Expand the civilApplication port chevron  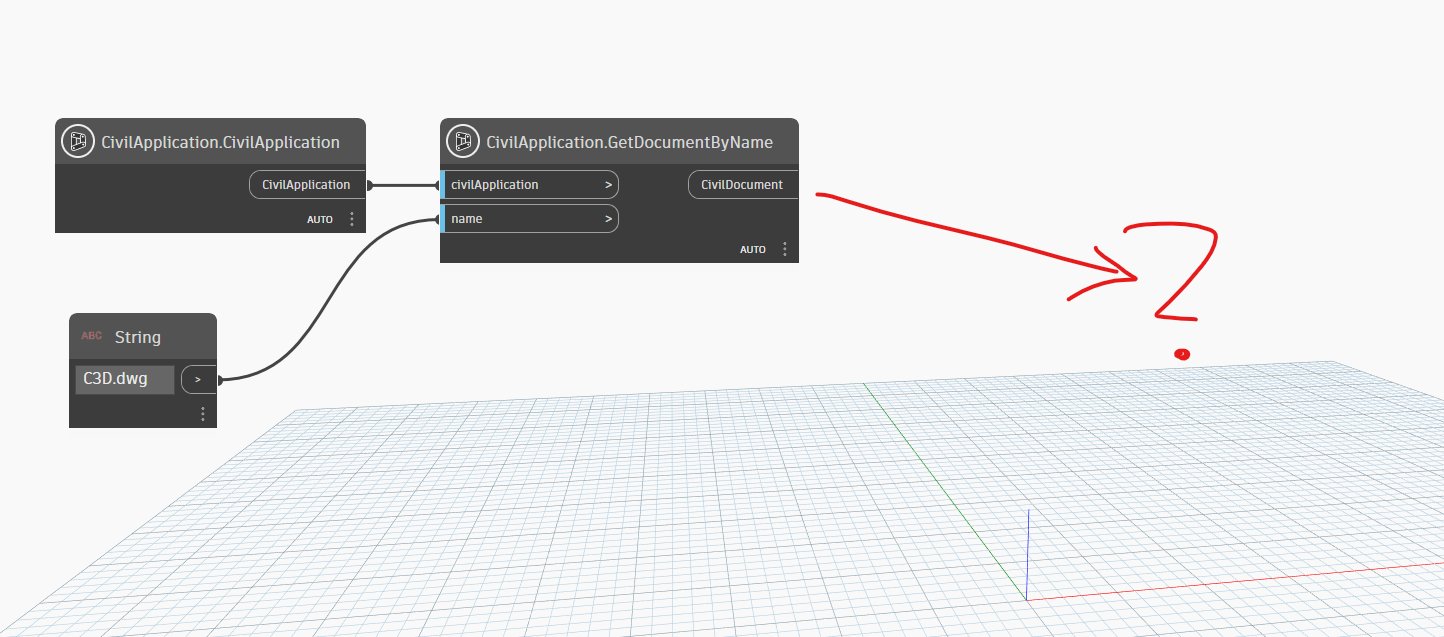[x=608, y=185]
